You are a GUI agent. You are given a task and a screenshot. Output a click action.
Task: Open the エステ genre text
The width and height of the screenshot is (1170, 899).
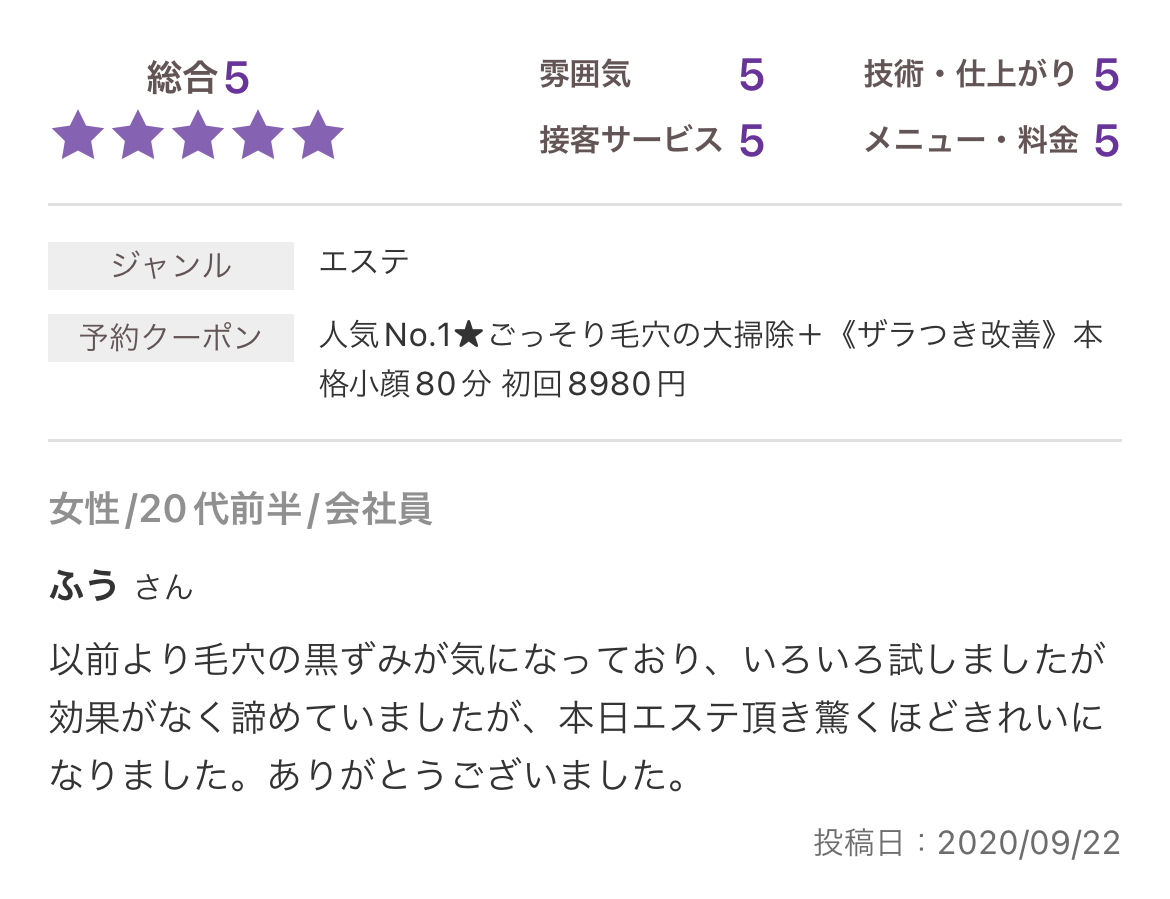[364, 263]
